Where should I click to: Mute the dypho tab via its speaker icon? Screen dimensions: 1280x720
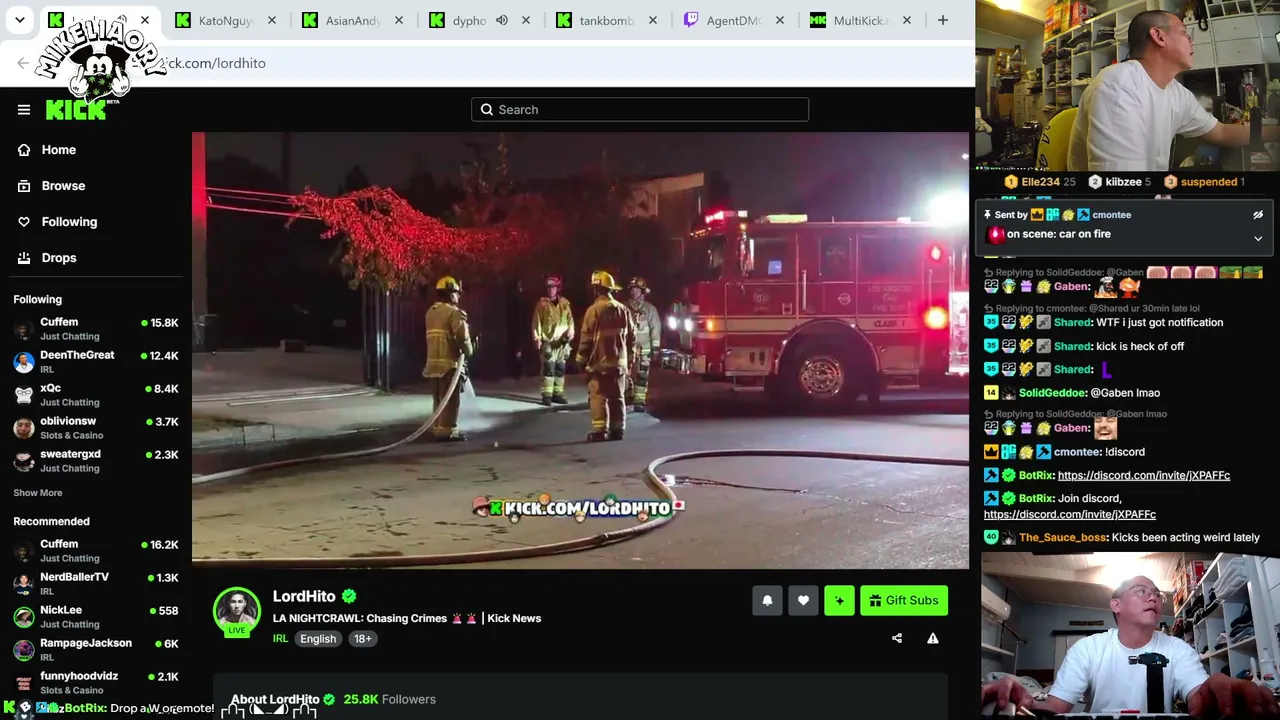pos(502,20)
